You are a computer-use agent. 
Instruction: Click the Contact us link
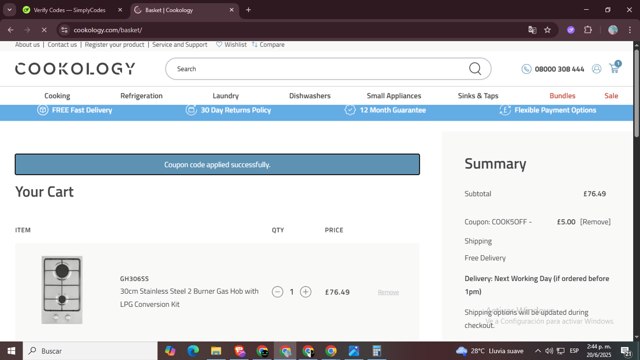coord(62,44)
